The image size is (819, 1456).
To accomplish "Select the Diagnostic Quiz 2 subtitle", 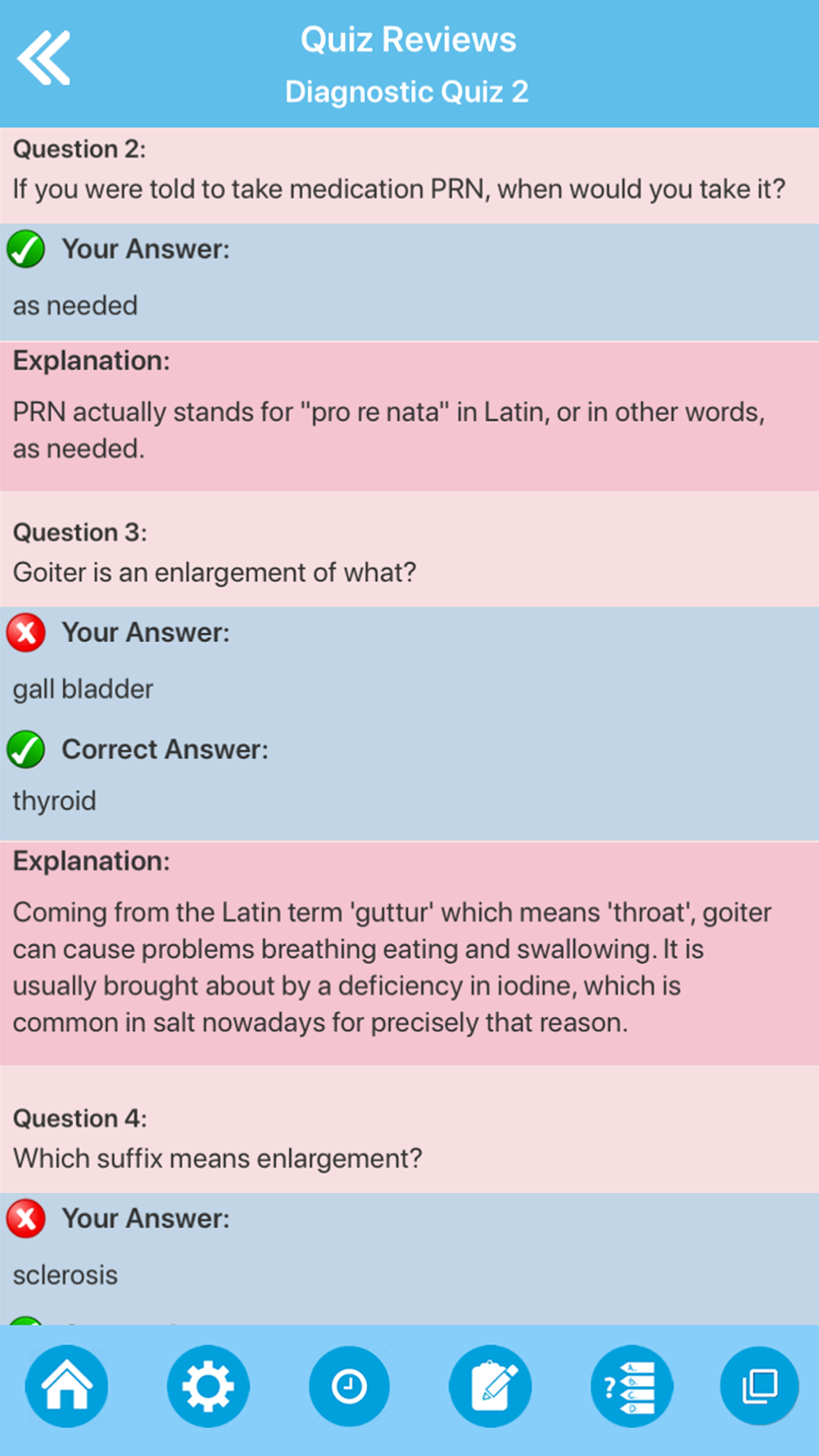I will click(407, 92).
